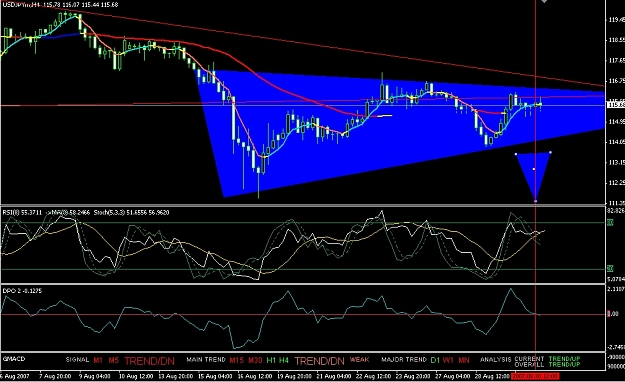
Task: Click the 27 Aug 04:00 time label
Action: point(453,376)
